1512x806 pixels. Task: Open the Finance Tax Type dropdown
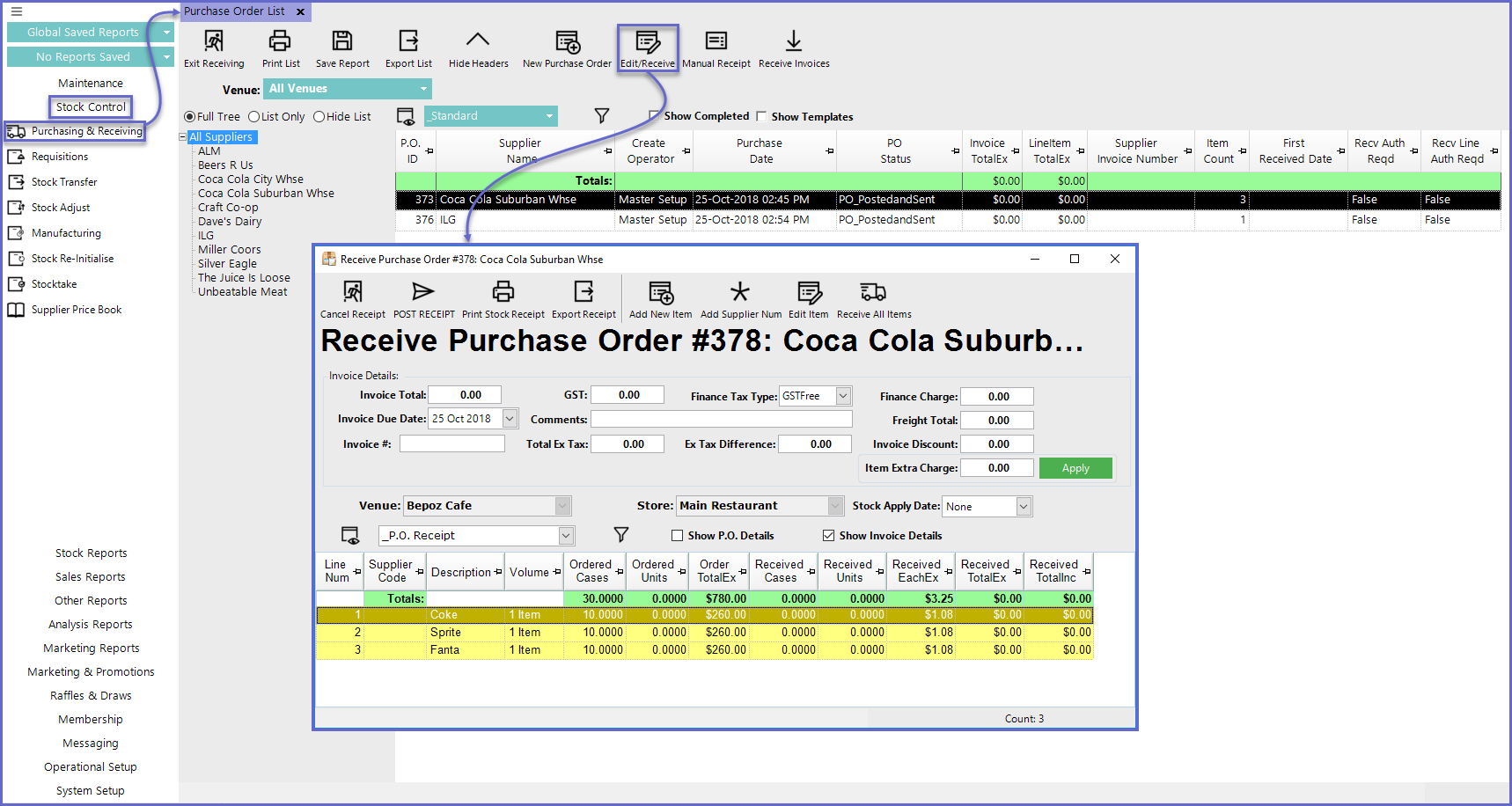click(x=843, y=396)
